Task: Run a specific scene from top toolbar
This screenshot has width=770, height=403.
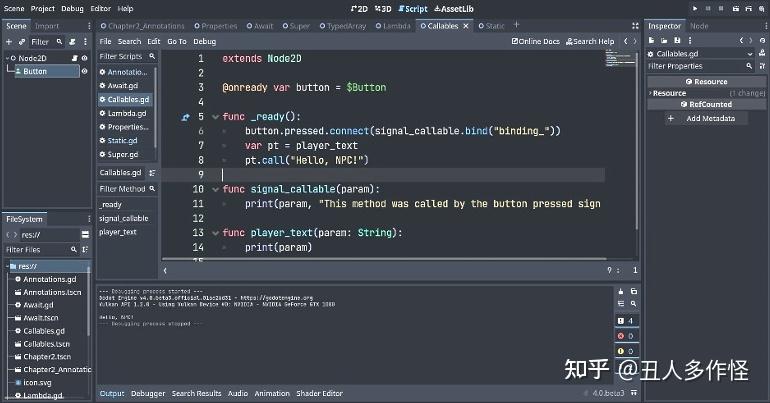Action: pos(748,8)
